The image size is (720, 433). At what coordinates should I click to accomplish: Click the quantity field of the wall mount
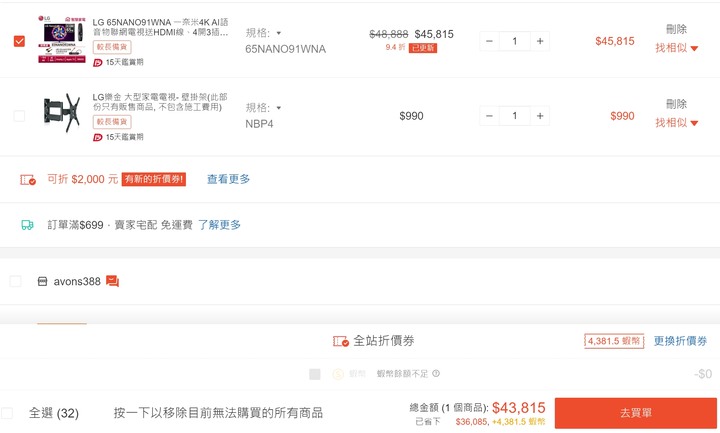tap(515, 116)
